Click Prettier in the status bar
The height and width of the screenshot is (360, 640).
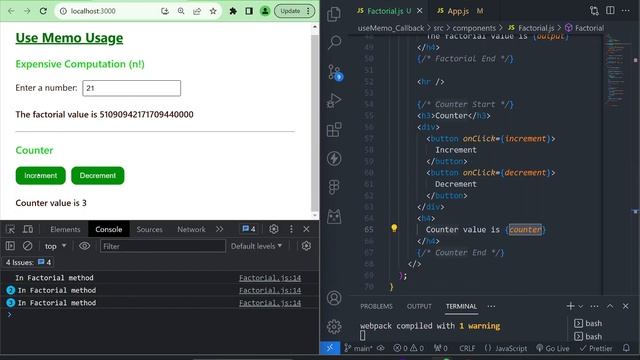tap(596, 348)
